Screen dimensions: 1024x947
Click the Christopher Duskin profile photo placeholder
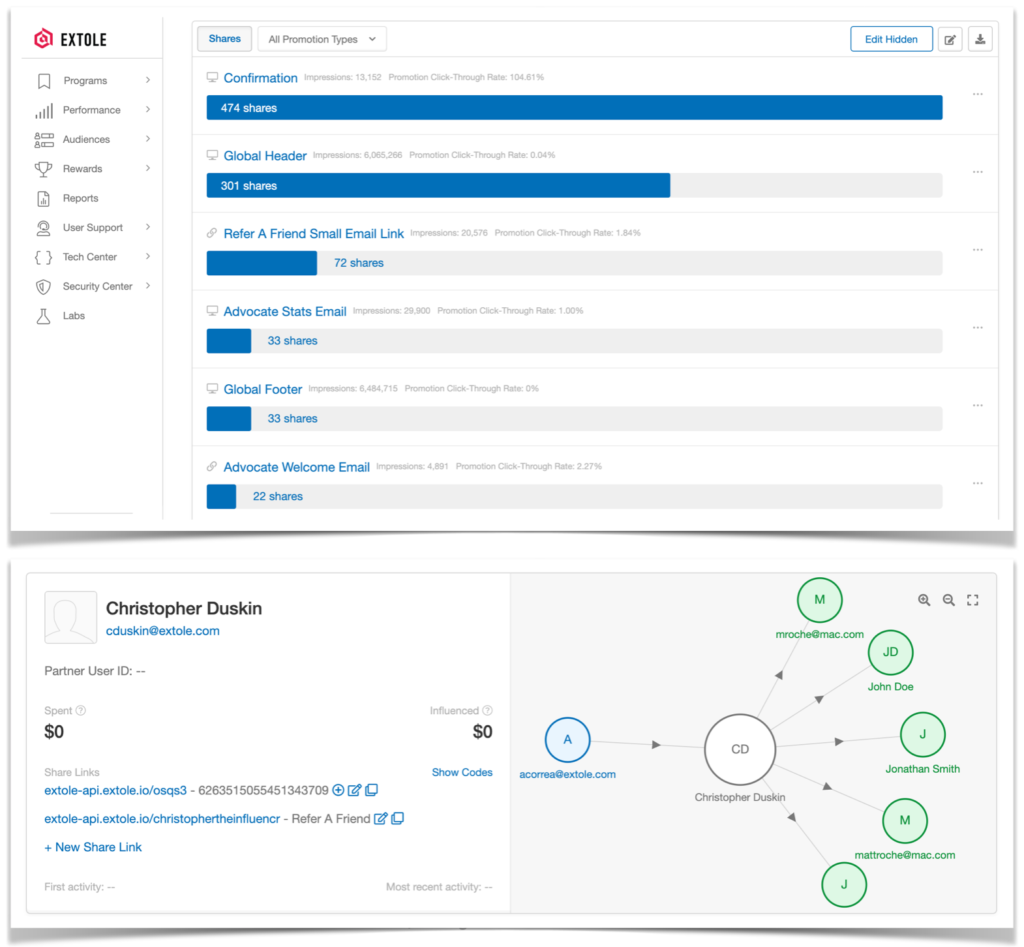pyautogui.click(x=71, y=617)
